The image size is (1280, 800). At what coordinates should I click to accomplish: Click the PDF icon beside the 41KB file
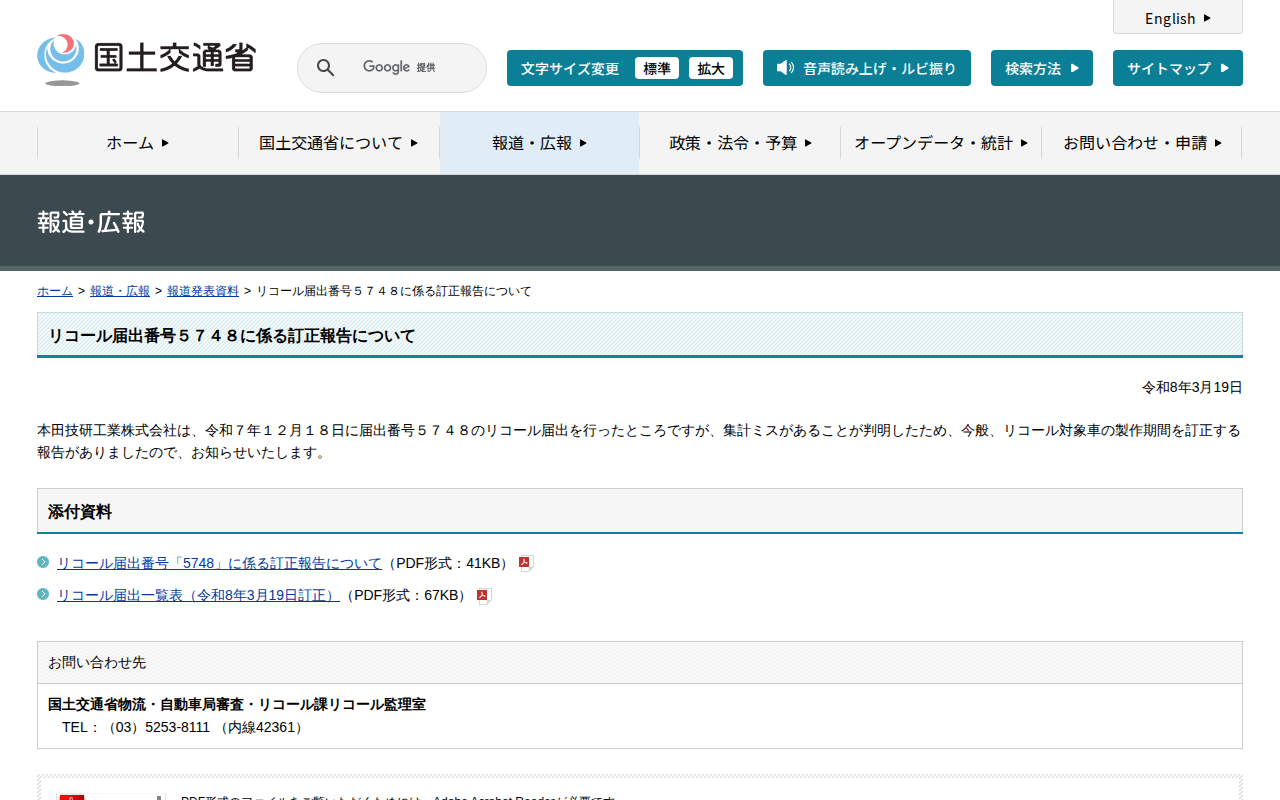point(525,563)
